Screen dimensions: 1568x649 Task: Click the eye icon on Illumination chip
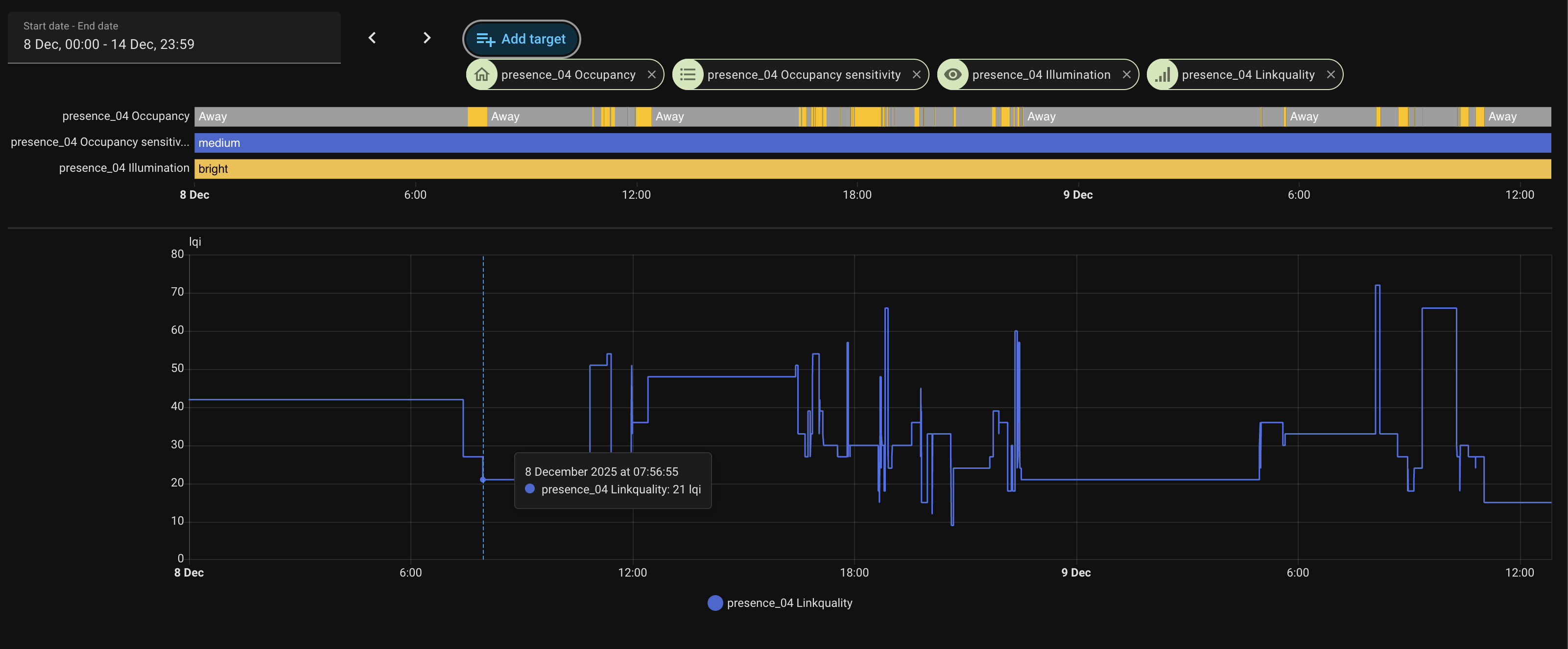pyautogui.click(x=952, y=75)
